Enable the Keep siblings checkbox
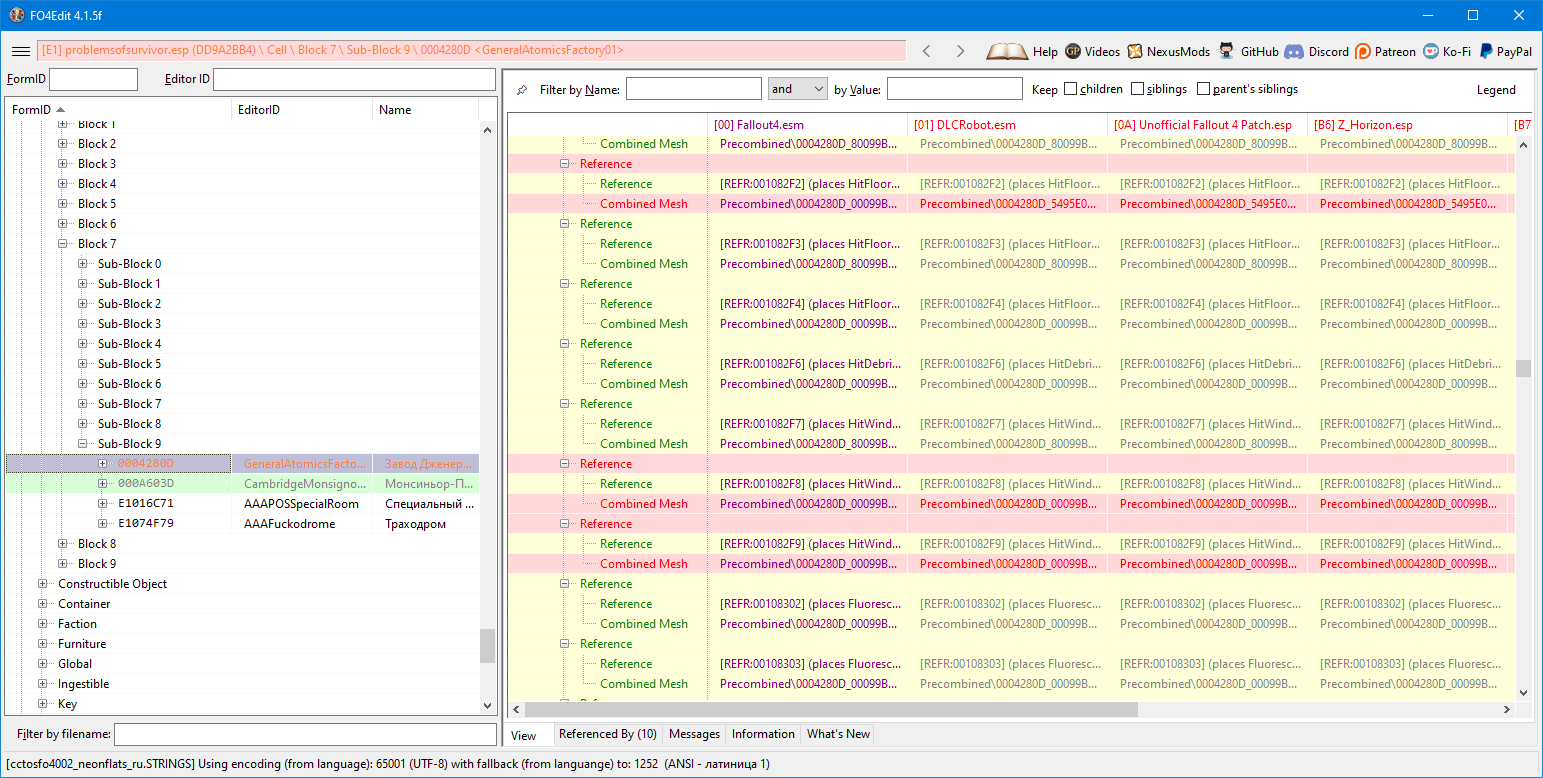This screenshot has width=1543, height=778. tap(1137, 89)
